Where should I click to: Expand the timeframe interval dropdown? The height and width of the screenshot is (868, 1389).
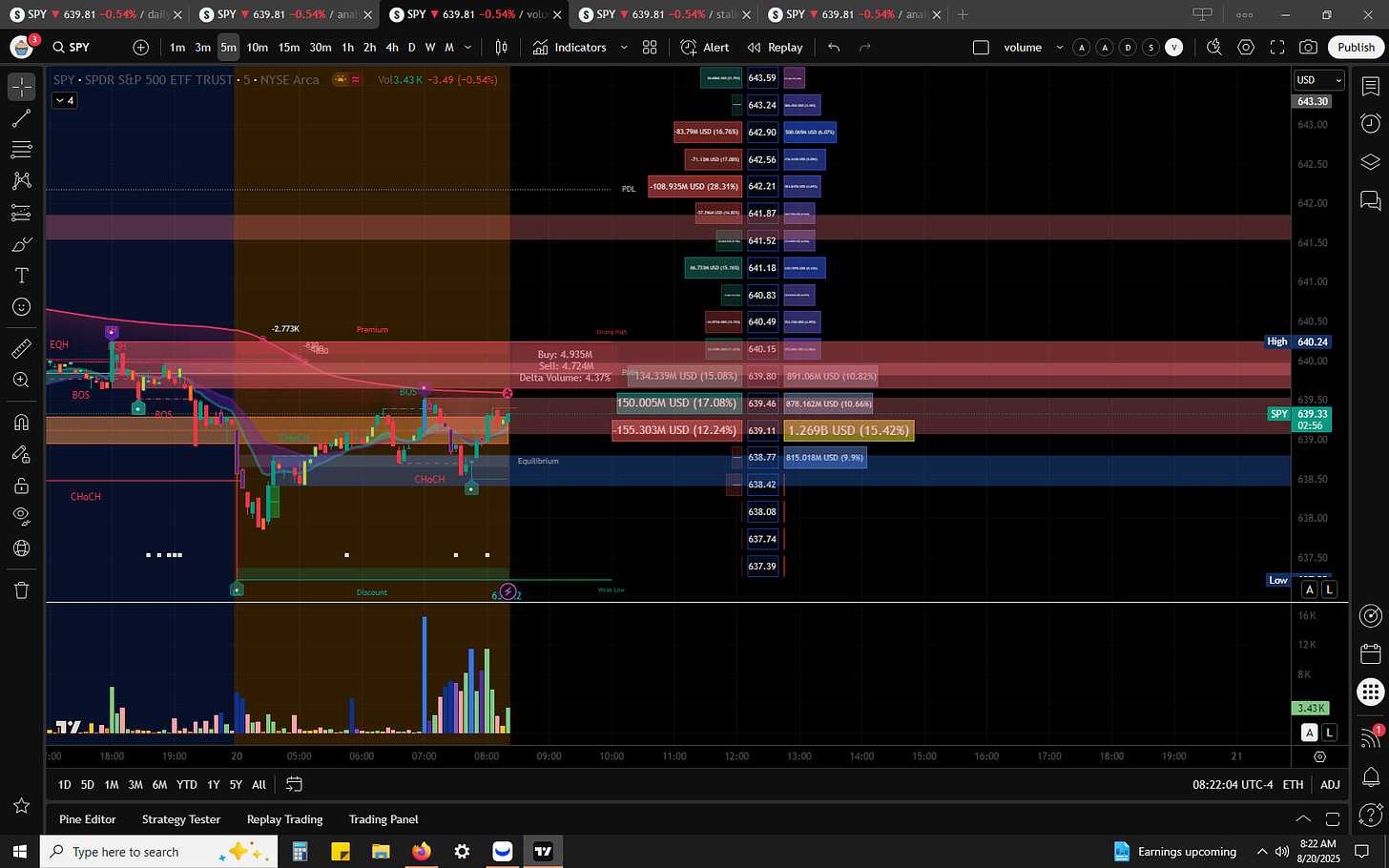467,47
